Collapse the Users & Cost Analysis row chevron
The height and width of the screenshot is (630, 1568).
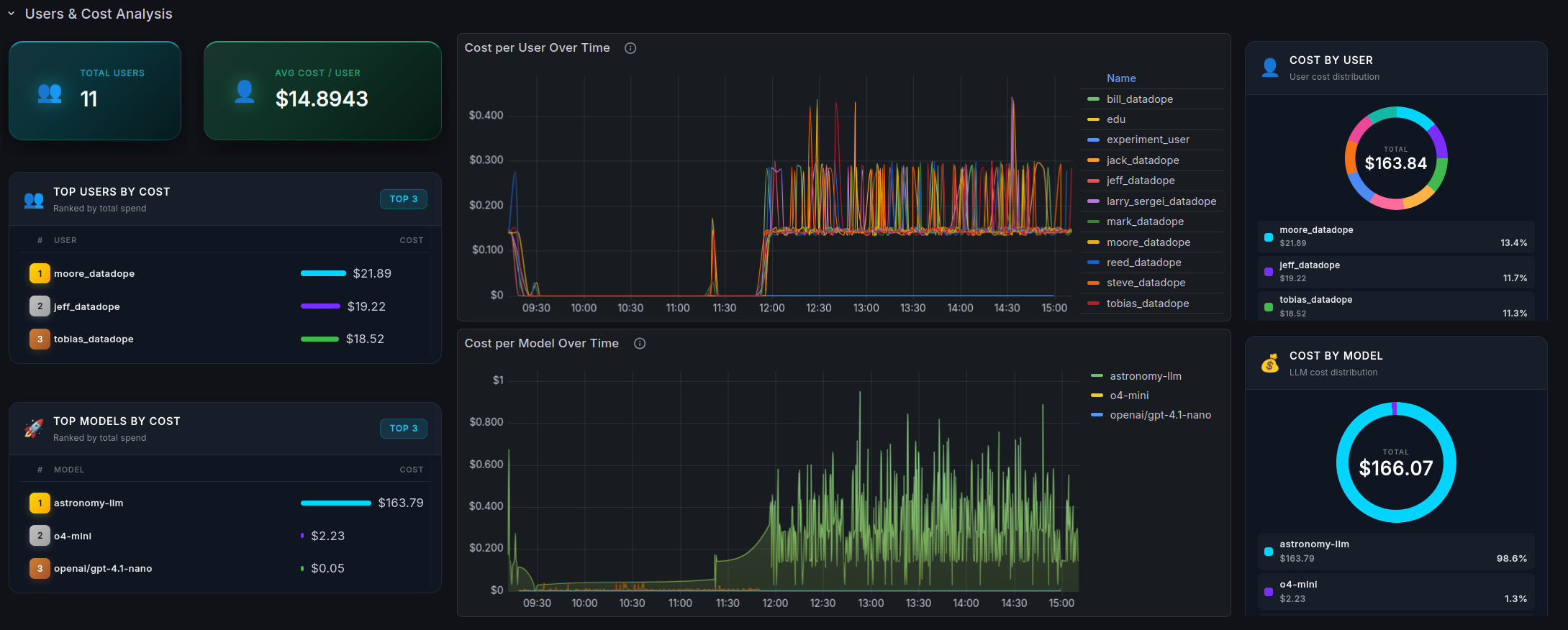pyautogui.click(x=12, y=14)
